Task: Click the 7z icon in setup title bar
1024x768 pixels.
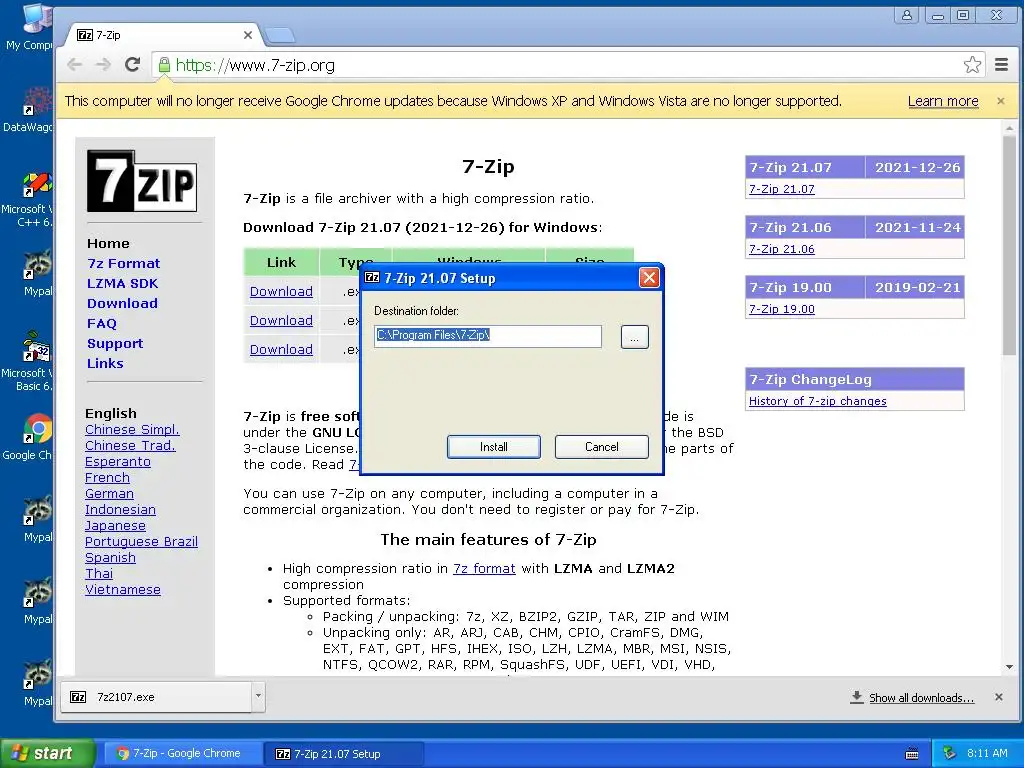Action: click(x=372, y=278)
